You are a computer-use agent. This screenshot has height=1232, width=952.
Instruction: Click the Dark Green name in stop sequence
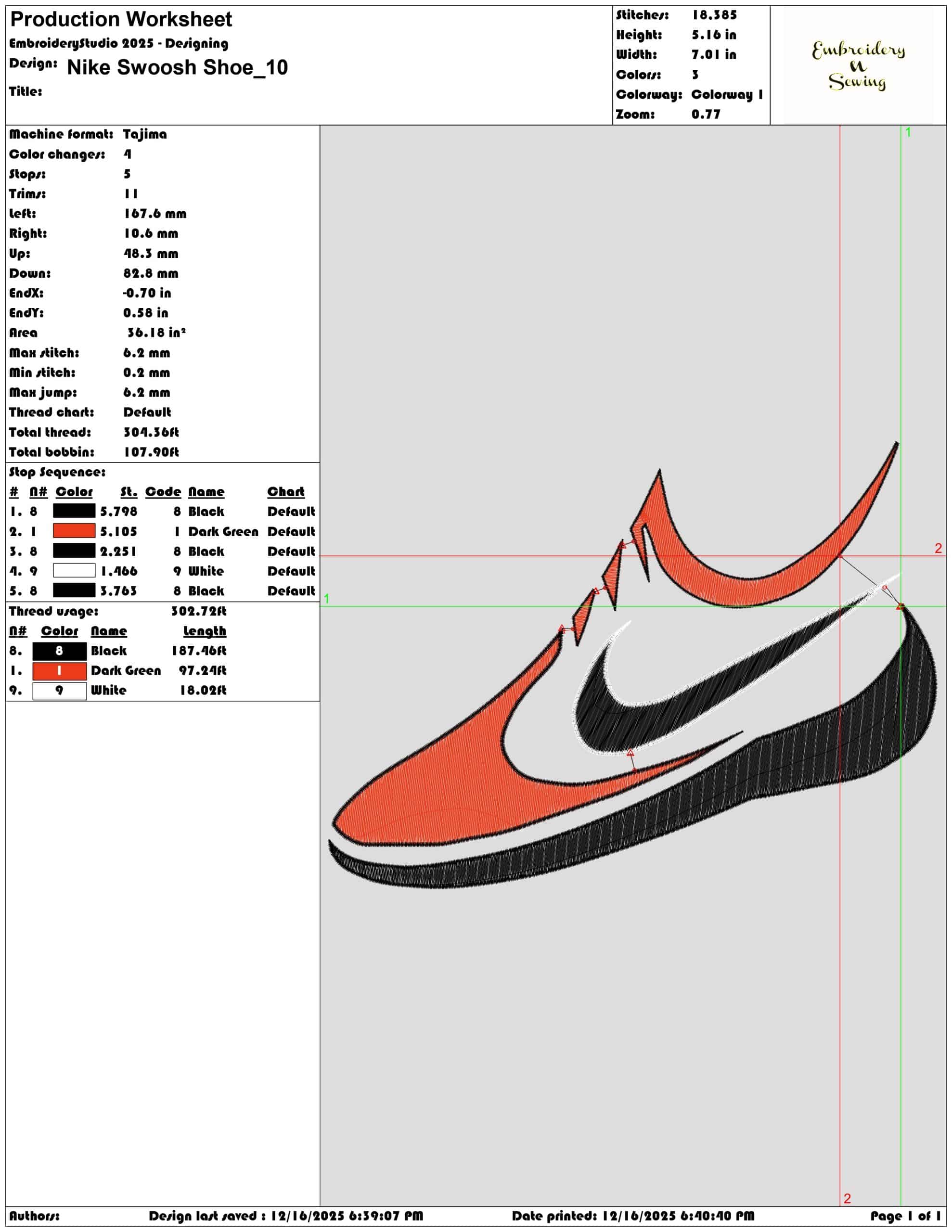pos(223,532)
